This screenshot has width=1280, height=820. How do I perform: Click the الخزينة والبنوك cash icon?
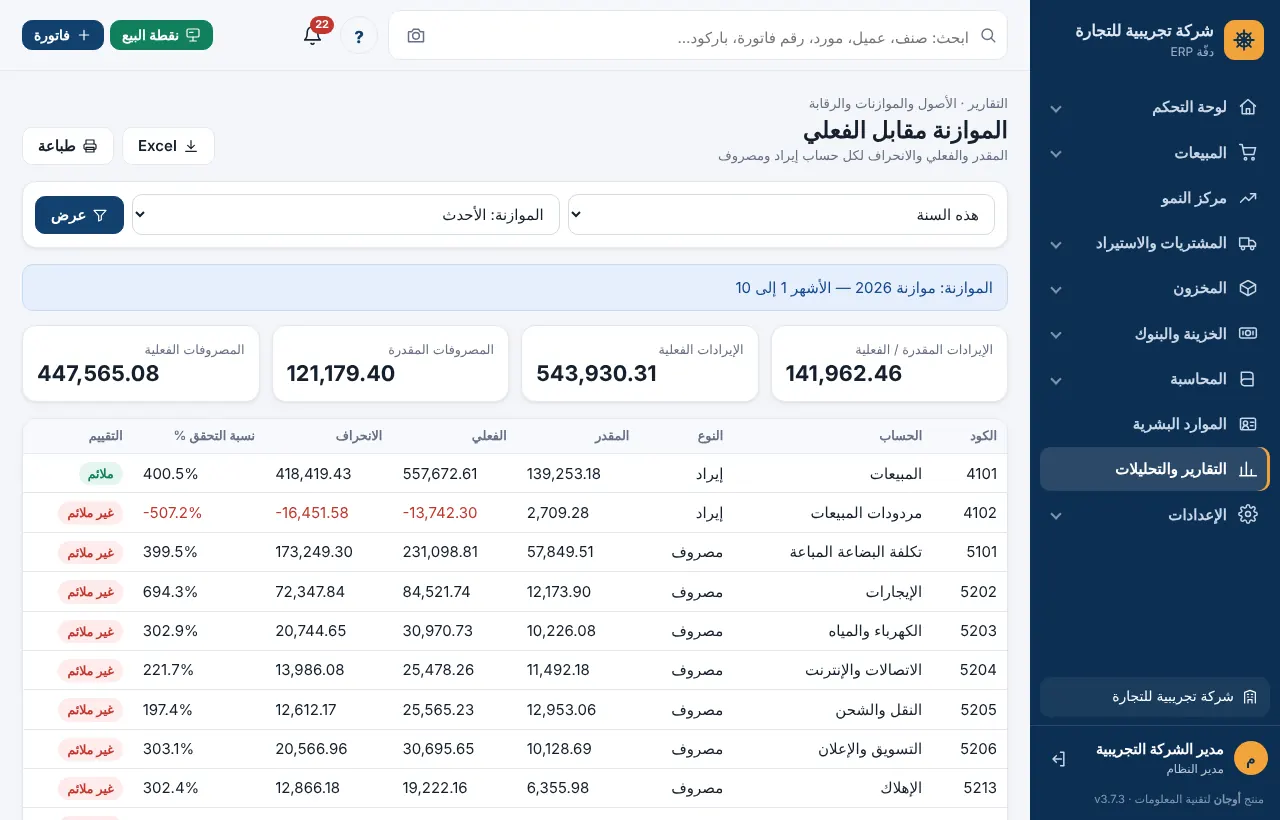tap(1247, 333)
